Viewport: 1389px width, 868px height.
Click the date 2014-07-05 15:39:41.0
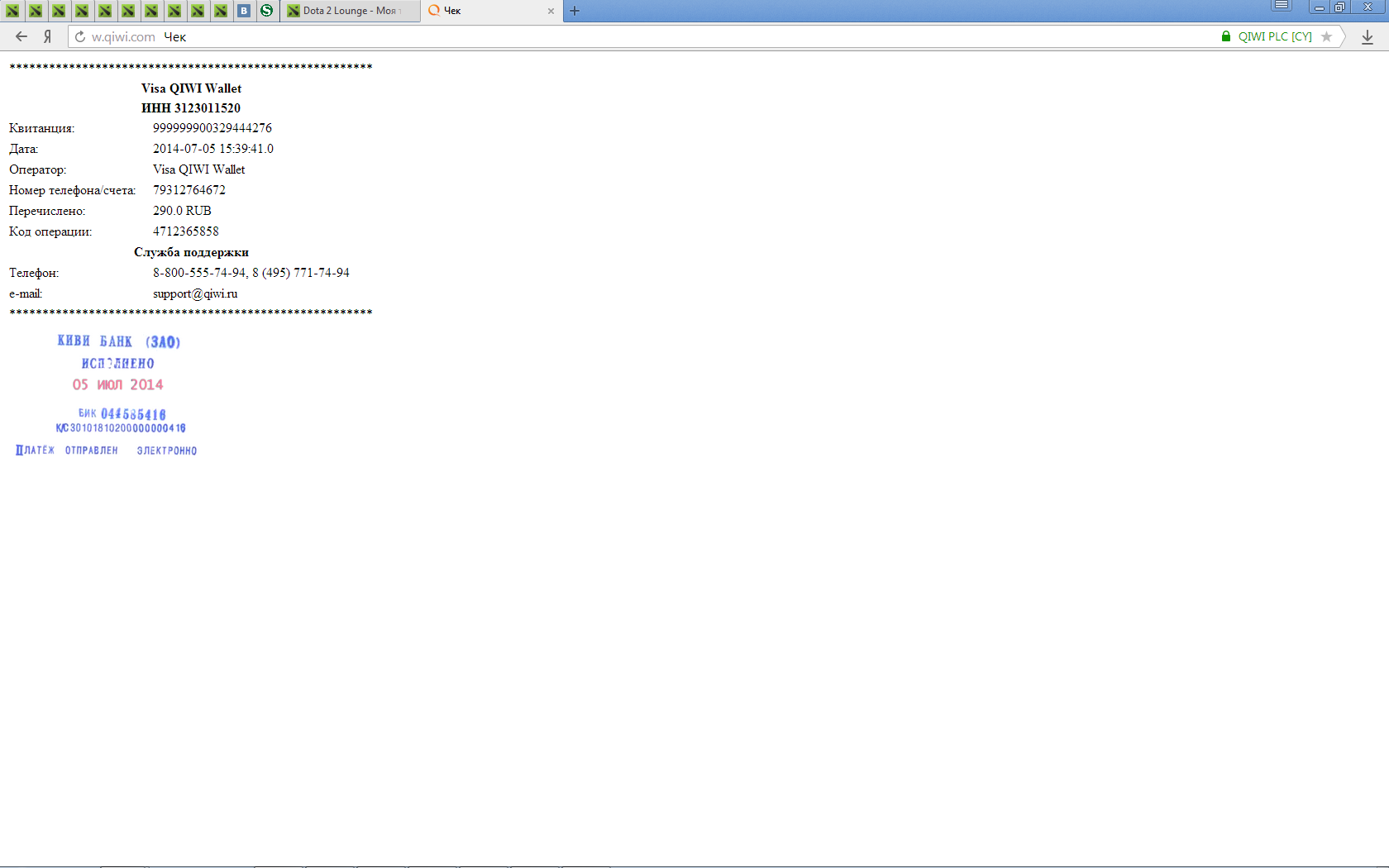213,149
